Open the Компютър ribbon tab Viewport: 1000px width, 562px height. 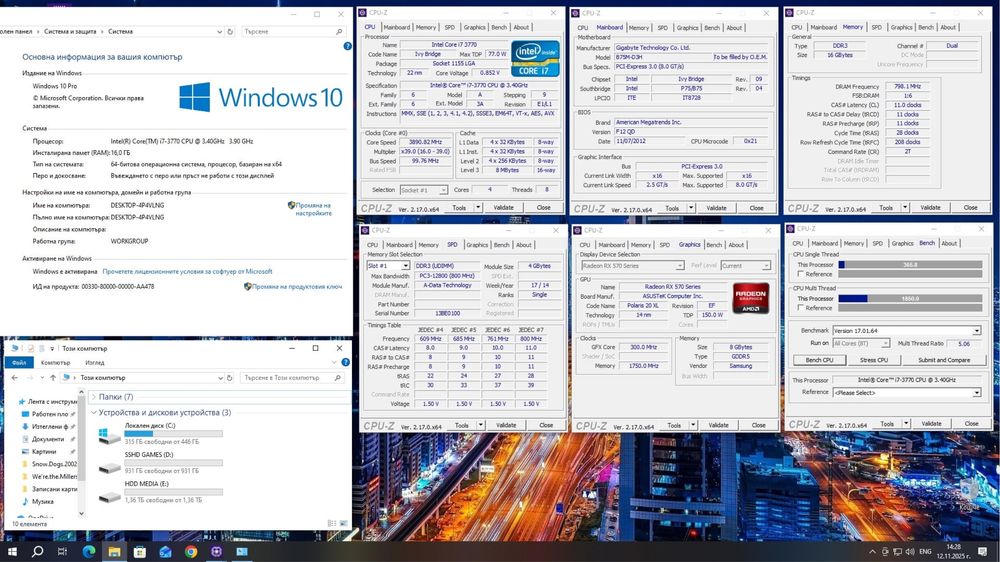(55, 362)
